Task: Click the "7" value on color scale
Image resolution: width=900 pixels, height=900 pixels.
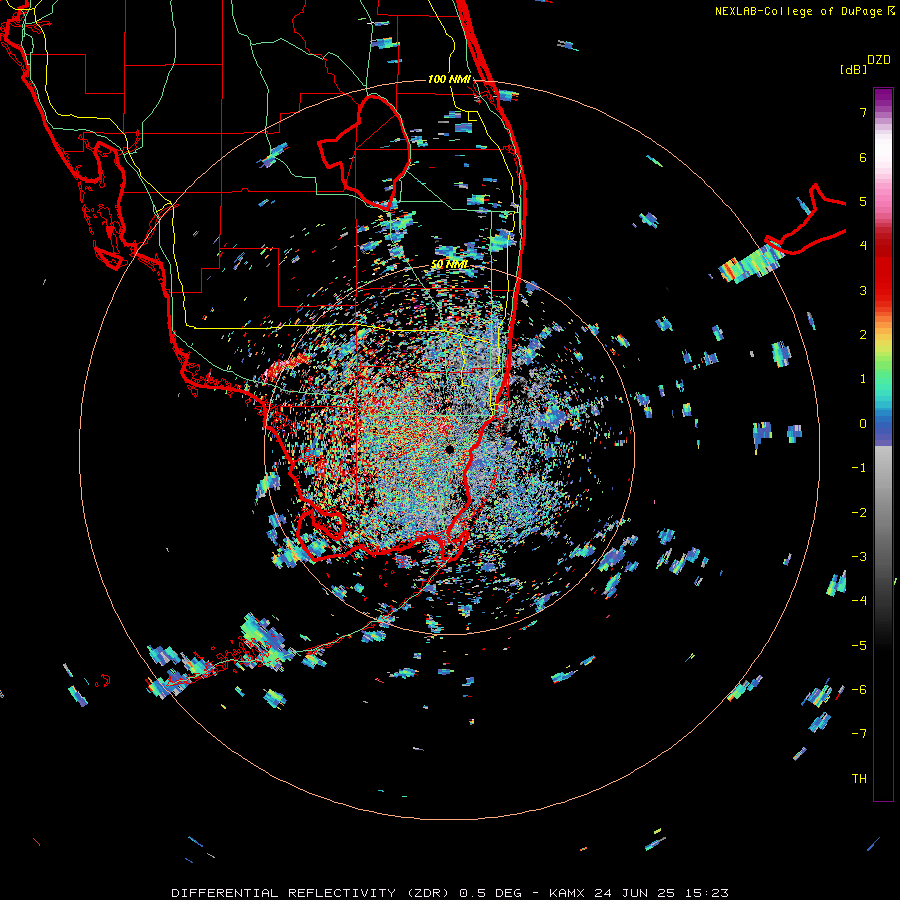Action: tap(863, 112)
